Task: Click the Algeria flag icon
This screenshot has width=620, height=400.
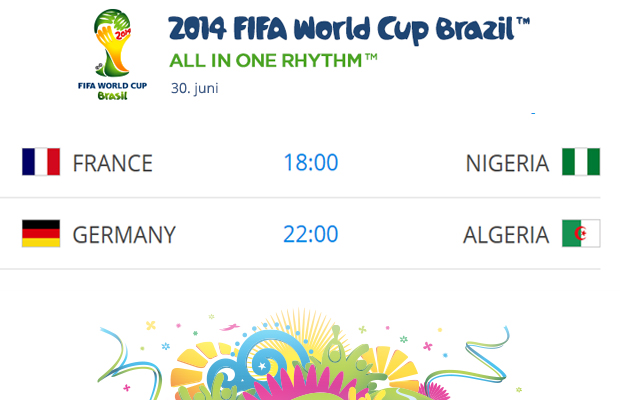Action: (x=580, y=234)
